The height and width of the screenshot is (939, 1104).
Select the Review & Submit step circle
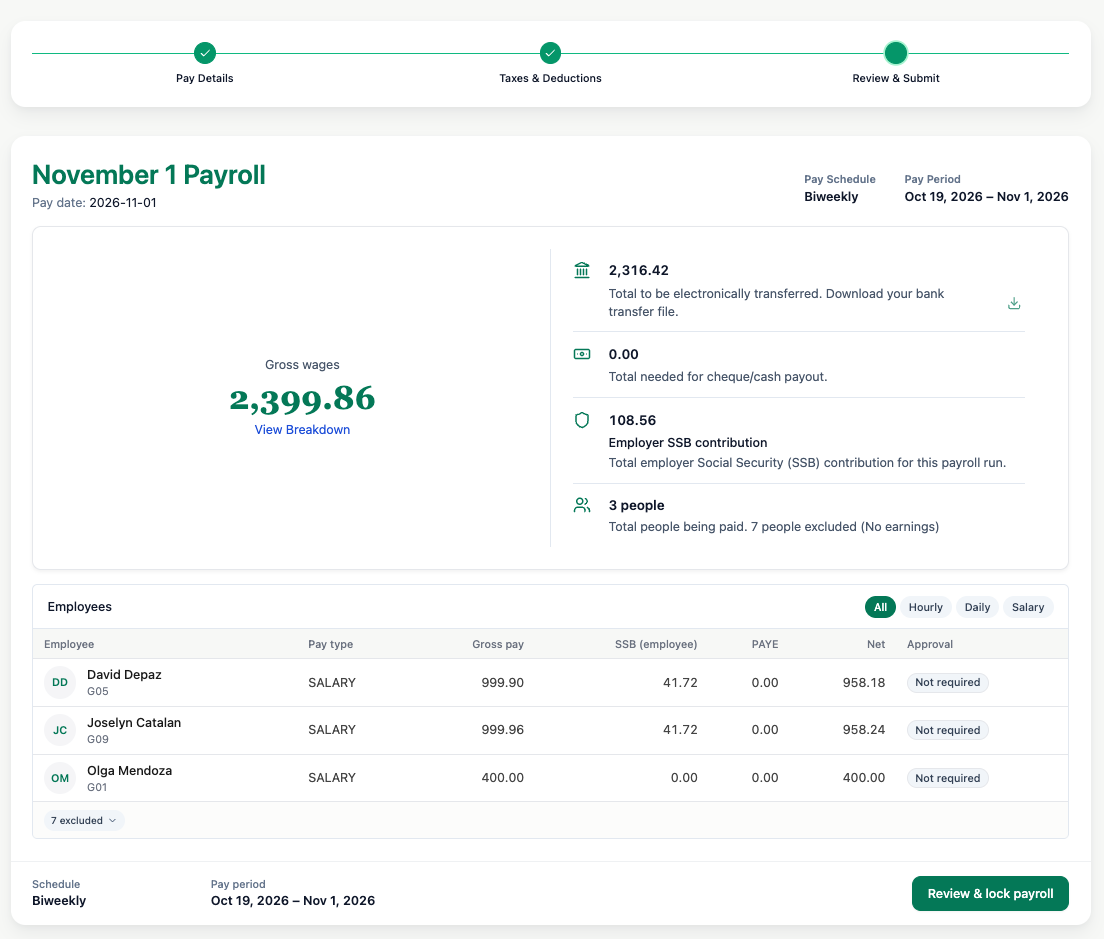tap(896, 53)
